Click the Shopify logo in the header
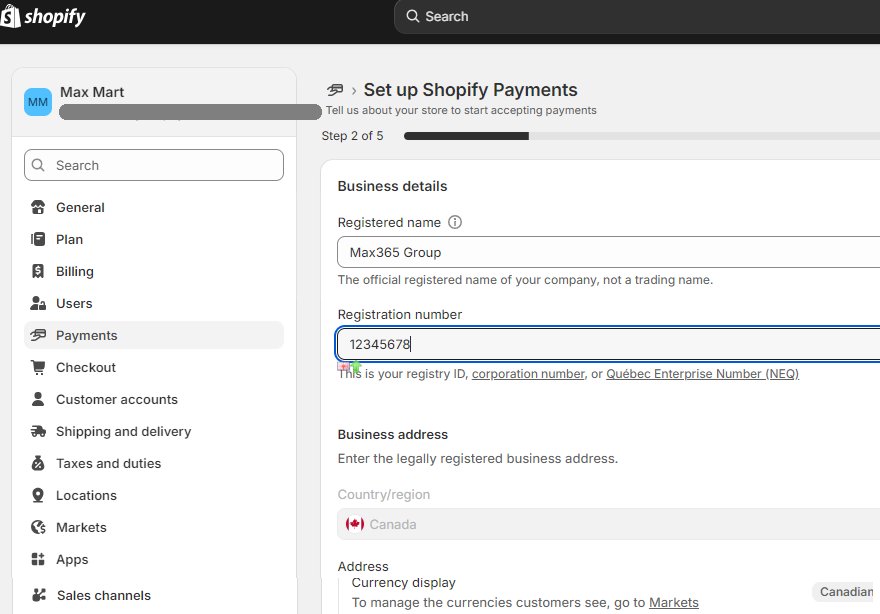 [43, 16]
